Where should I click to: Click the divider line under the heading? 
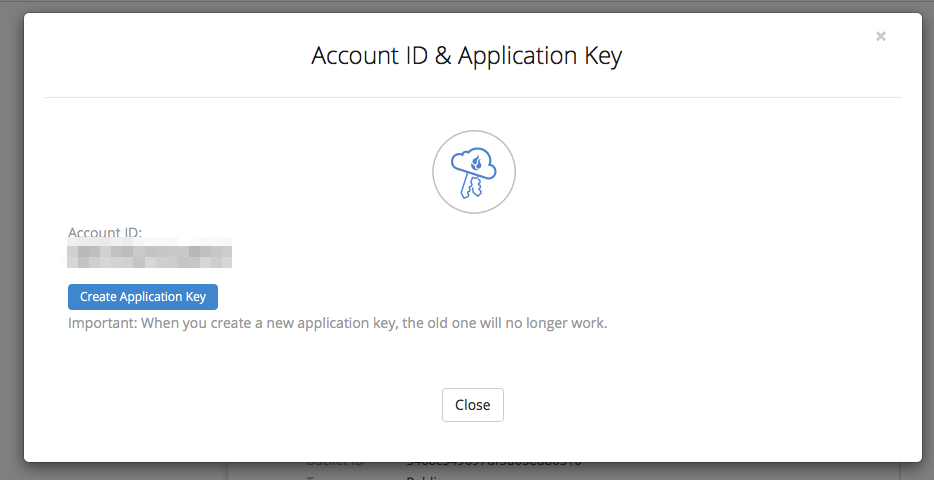point(473,97)
